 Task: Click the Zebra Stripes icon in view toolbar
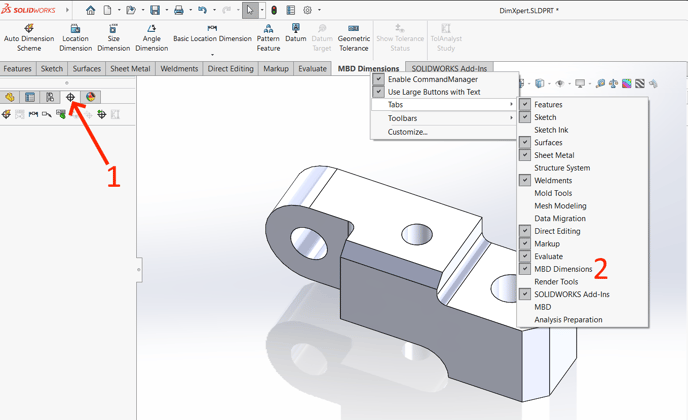(x=640, y=83)
